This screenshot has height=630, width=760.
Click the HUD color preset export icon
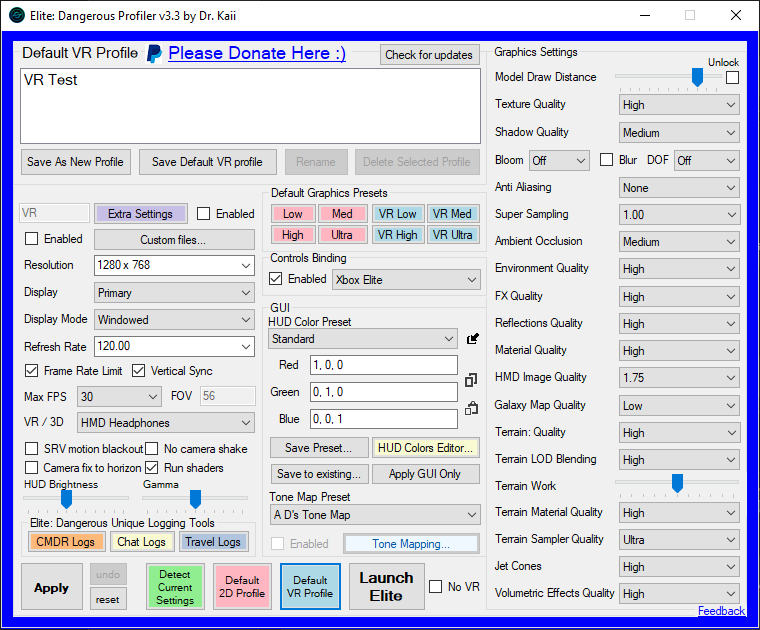pyautogui.click(x=473, y=339)
